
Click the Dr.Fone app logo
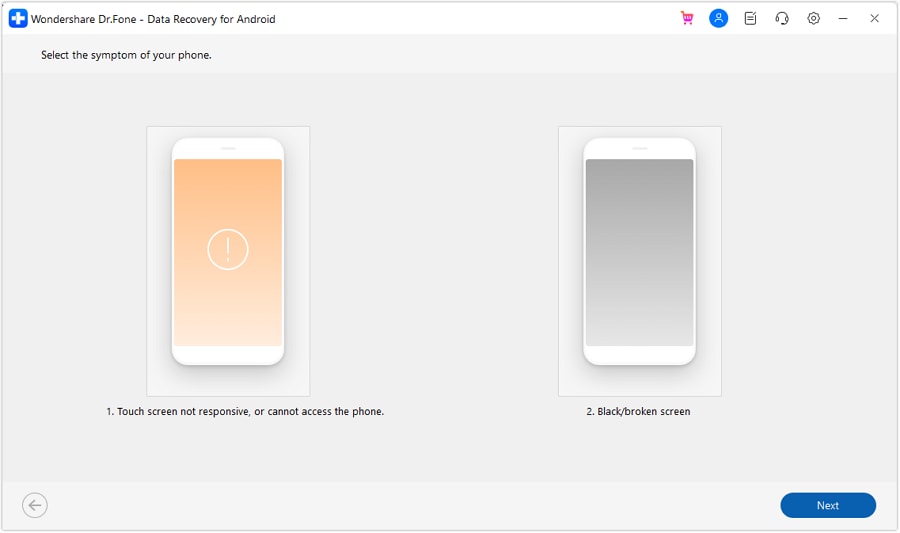click(18, 18)
